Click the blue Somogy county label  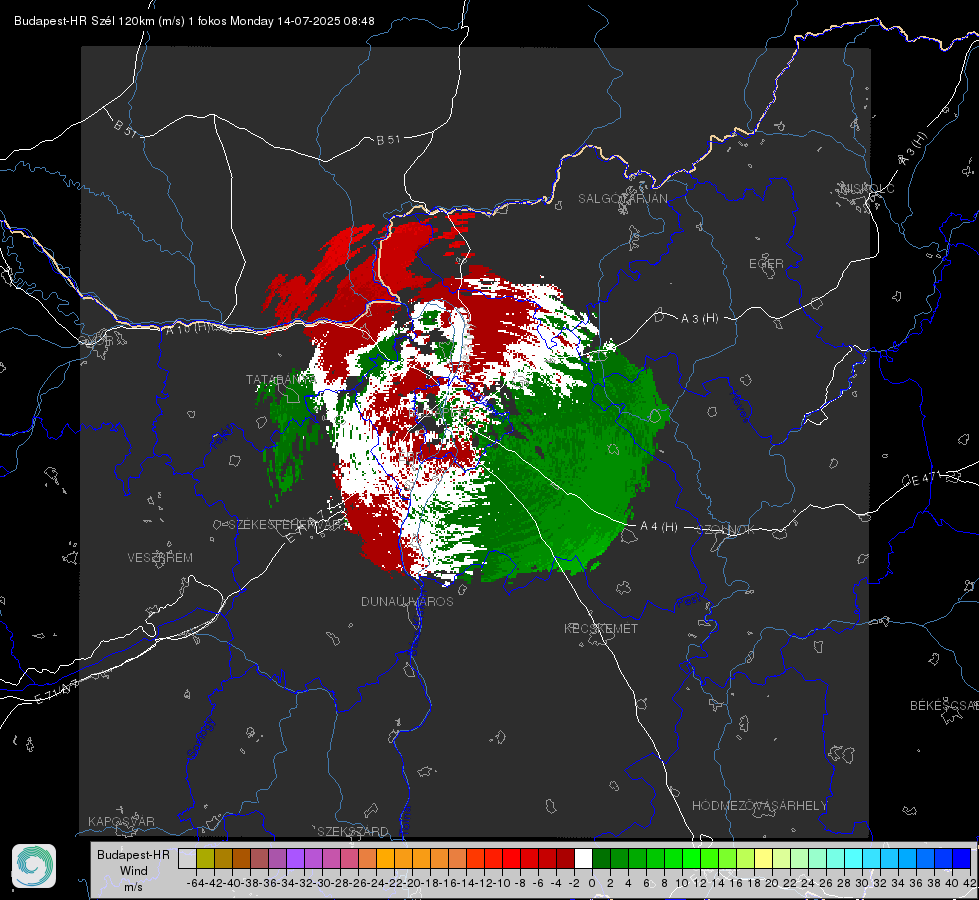pos(200,738)
